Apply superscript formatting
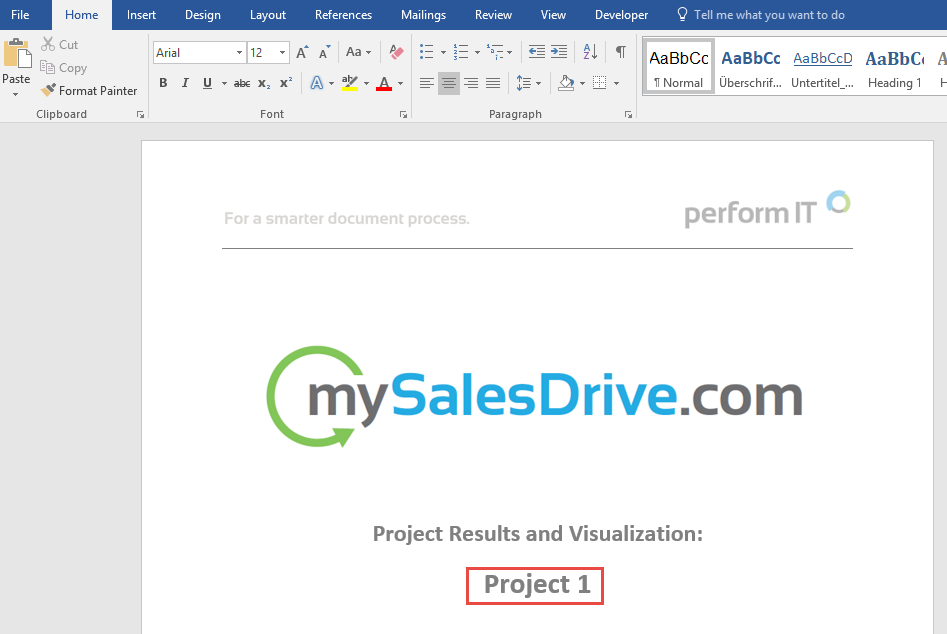The height and width of the screenshot is (634, 947). click(x=286, y=83)
